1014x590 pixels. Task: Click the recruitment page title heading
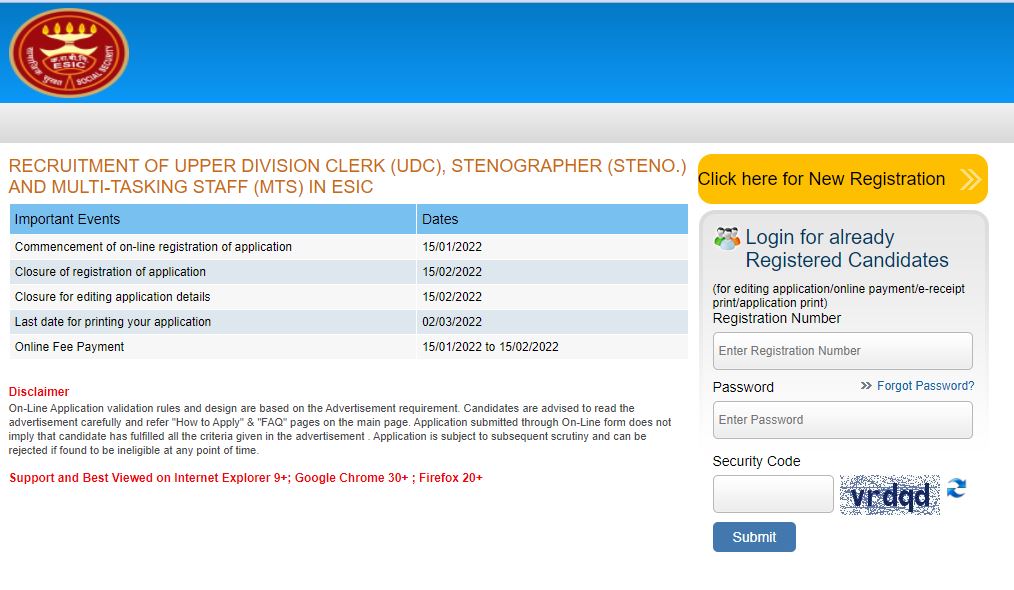(347, 176)
